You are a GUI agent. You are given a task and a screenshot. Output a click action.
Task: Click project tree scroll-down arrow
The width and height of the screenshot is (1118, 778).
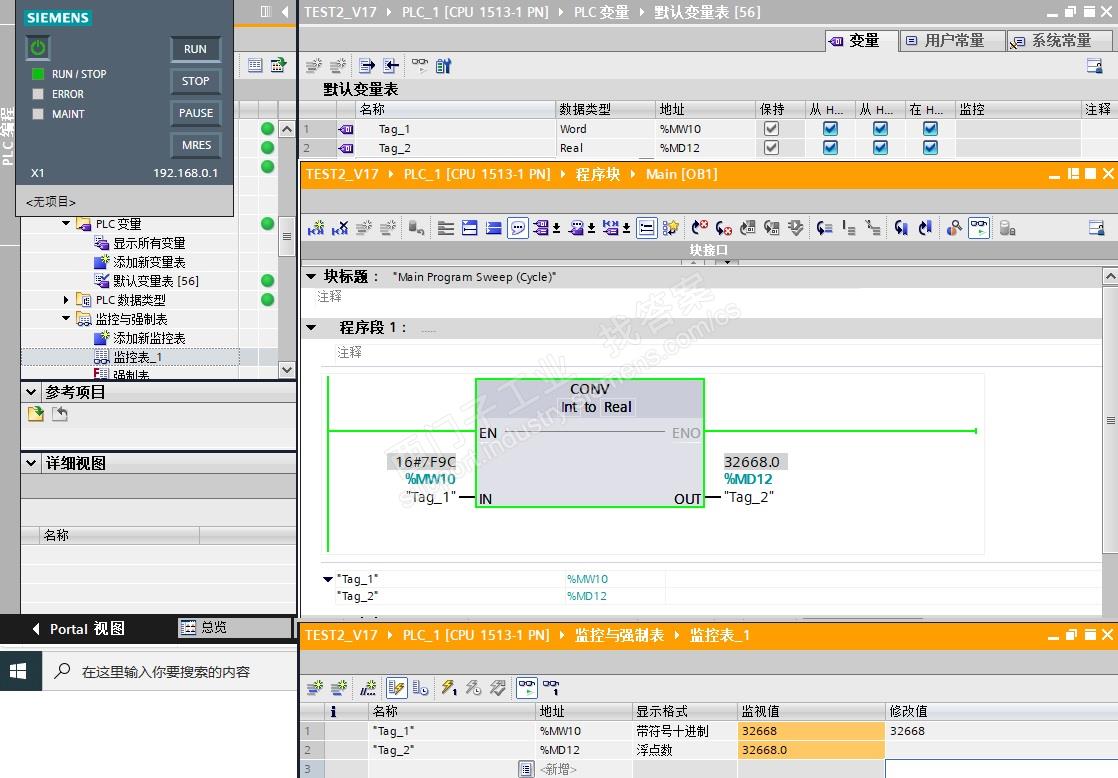click(287, 369)
